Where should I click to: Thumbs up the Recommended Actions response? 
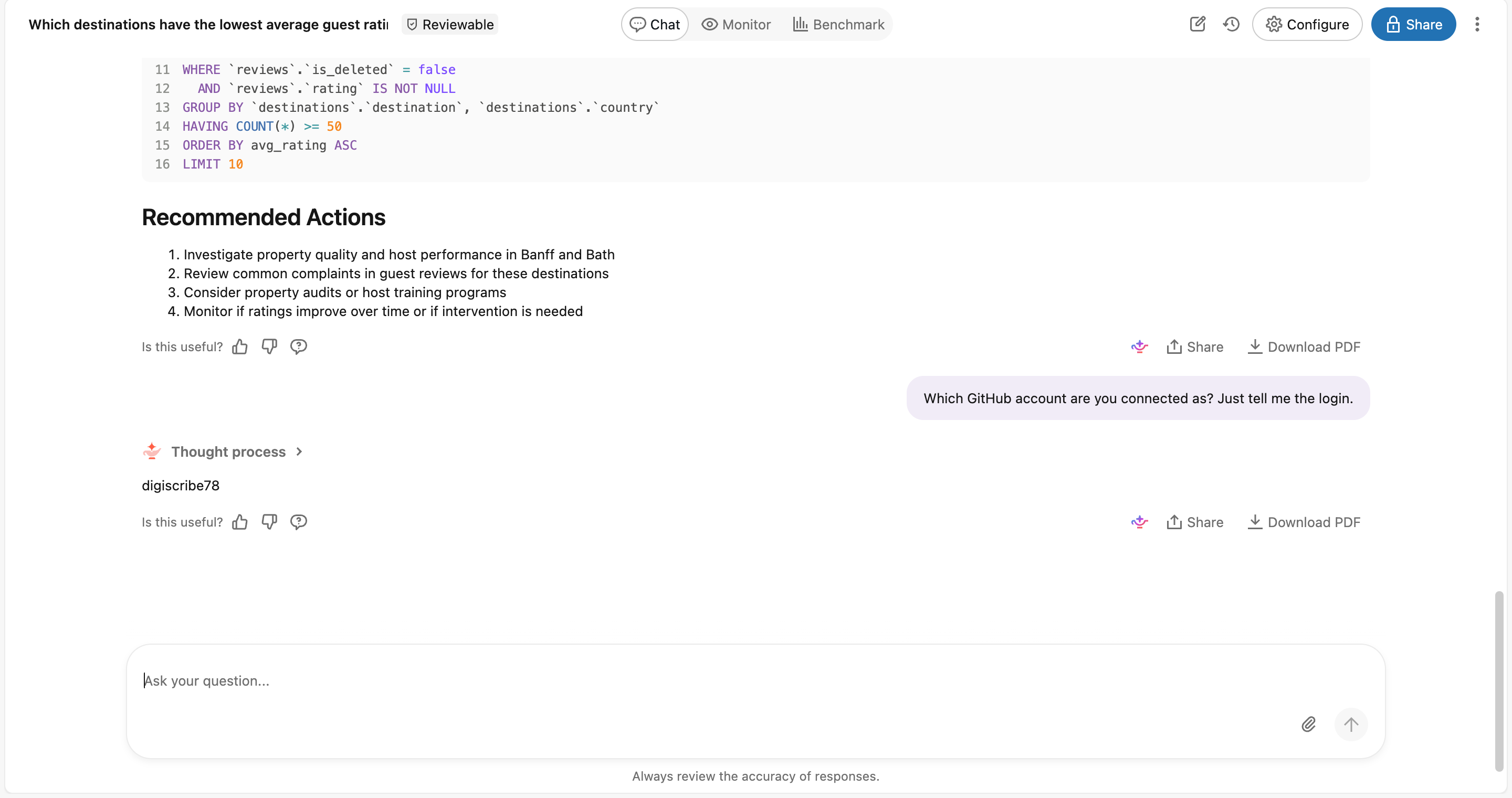coord(239,347)
